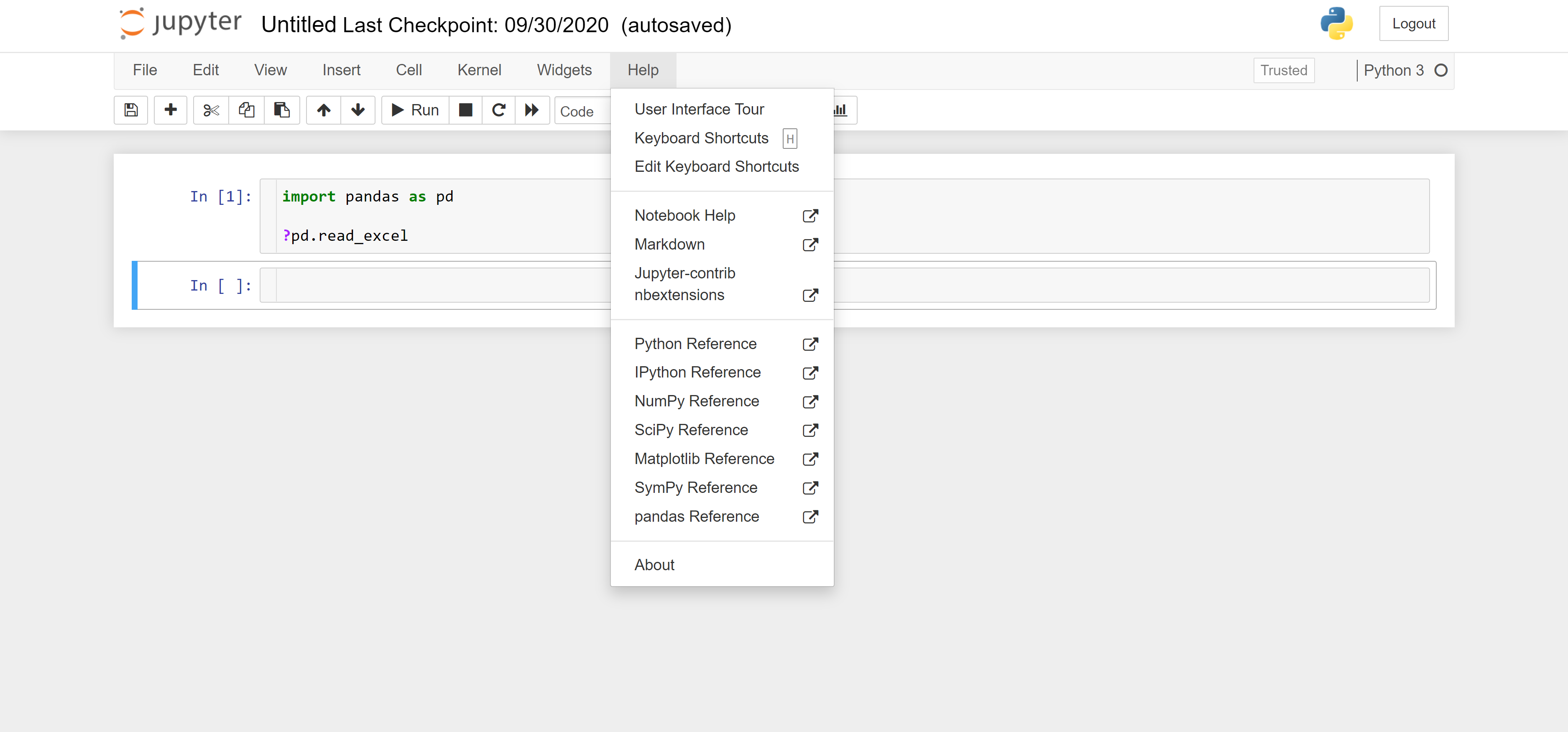Open the About menu entry
This screenshot has height=732, width=1568.
[x=654, y=565]
